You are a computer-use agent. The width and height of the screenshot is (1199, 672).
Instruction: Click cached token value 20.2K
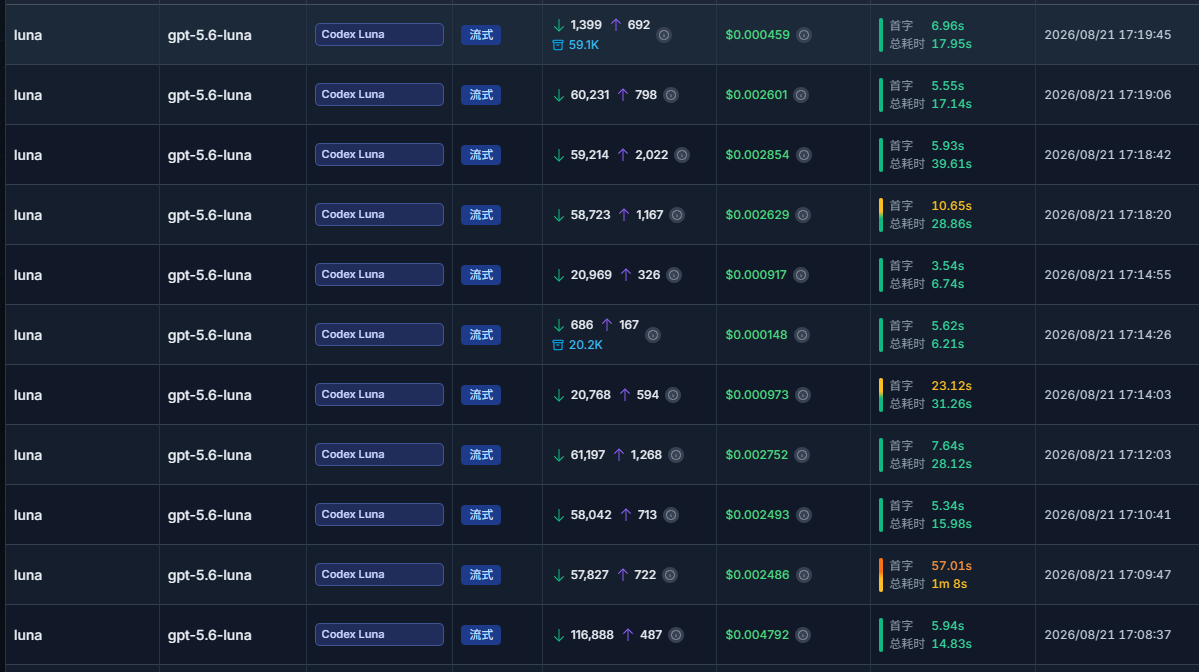point(586,345)
